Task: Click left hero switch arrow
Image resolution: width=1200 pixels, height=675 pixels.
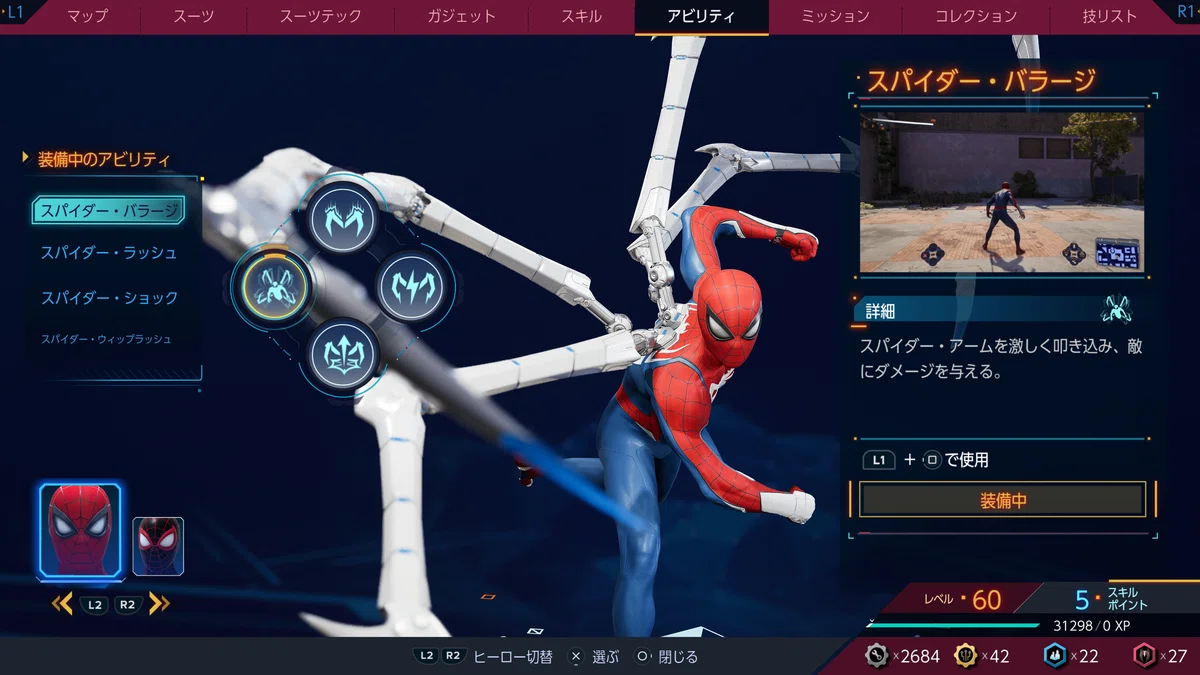Action: pos(62,603)
